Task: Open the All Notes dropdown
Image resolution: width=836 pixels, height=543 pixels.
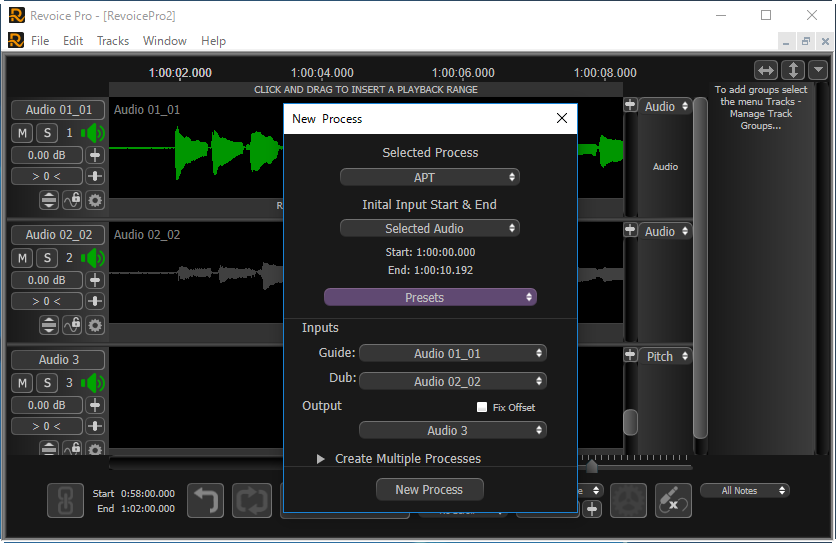Action: point(745,490)
